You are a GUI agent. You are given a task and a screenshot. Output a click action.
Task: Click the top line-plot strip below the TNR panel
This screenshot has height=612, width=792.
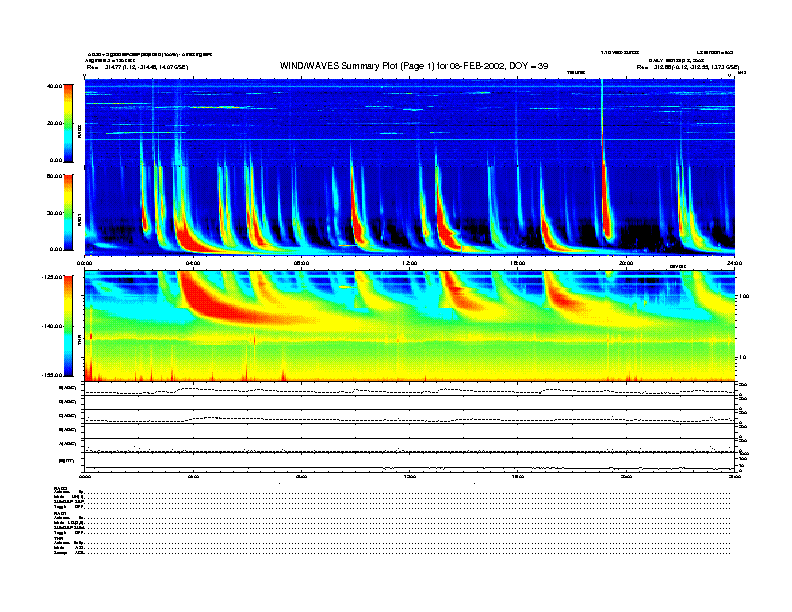click(410, 389)
